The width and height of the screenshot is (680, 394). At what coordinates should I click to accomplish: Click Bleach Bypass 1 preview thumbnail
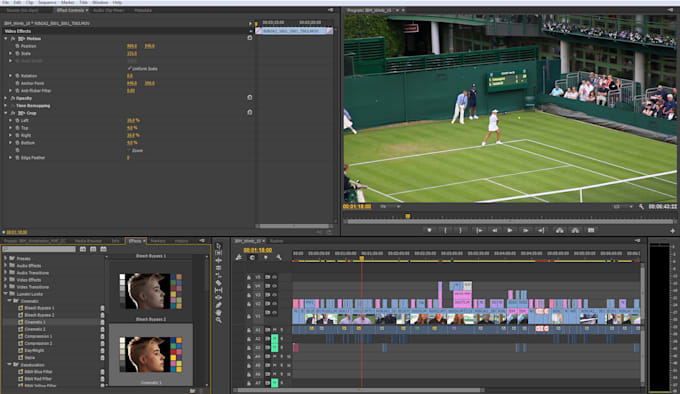point(150,291)
